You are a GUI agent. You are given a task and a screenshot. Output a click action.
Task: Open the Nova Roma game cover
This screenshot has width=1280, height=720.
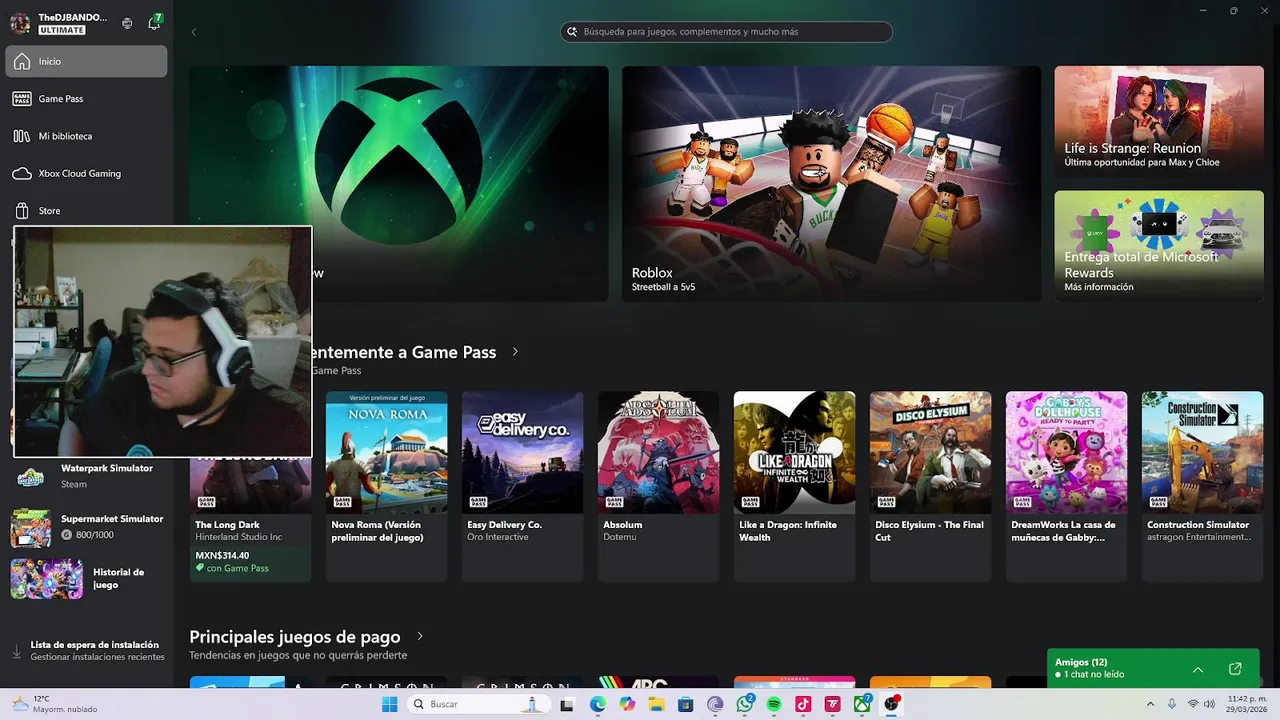(x=386, y=452)
